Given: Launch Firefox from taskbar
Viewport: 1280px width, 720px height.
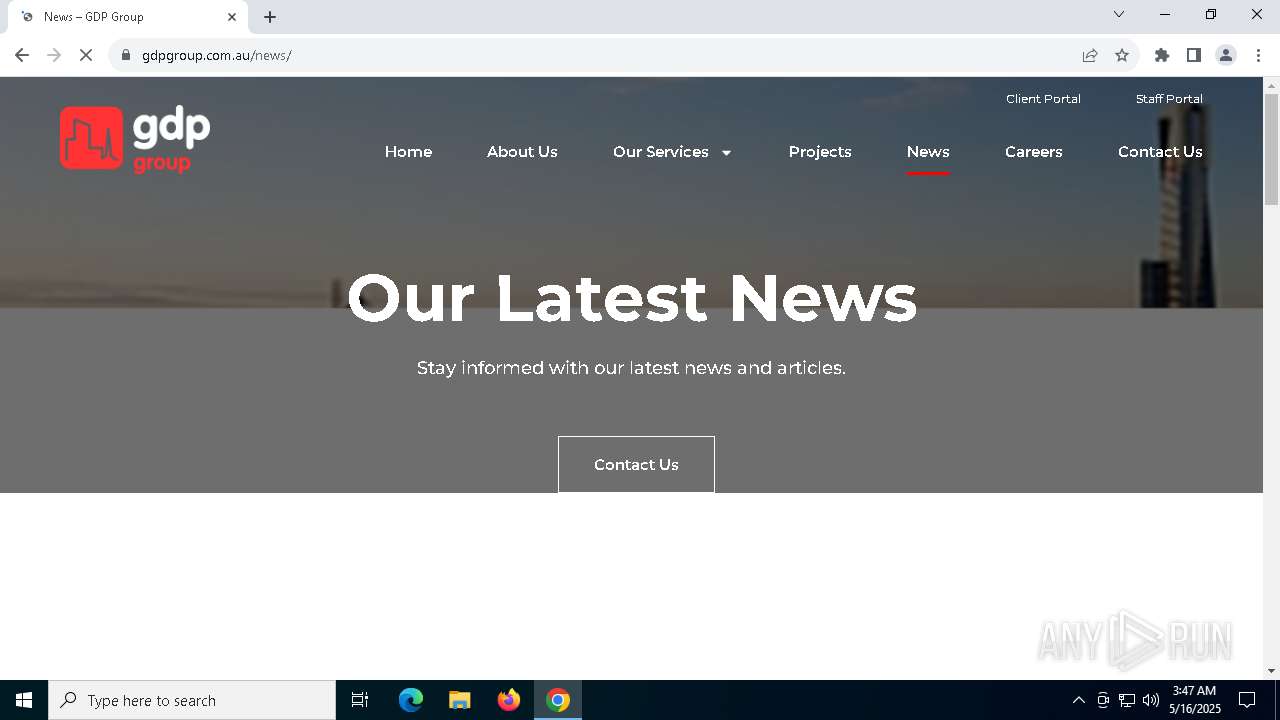Looking at the screenshot, I should (509, 700).
